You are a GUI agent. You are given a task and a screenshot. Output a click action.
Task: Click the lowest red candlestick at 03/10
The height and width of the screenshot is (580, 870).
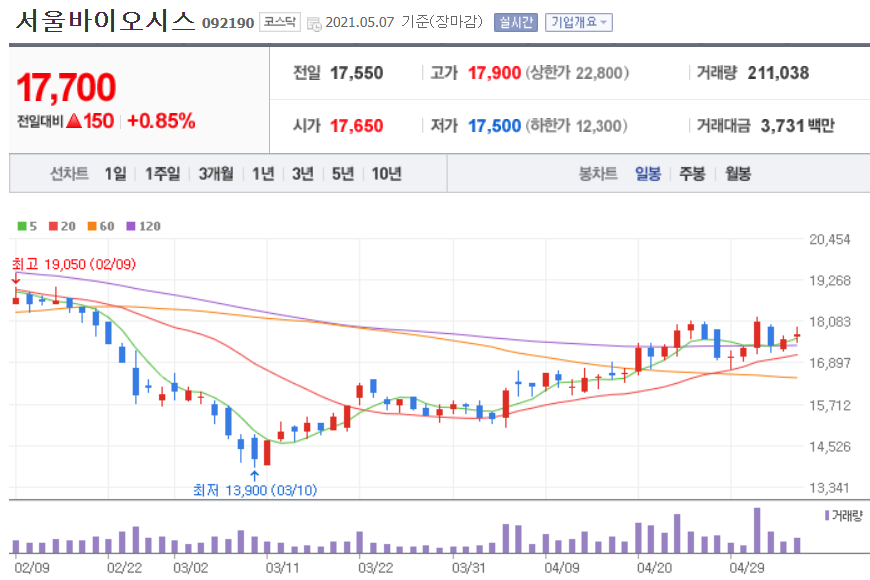[267, 452]
